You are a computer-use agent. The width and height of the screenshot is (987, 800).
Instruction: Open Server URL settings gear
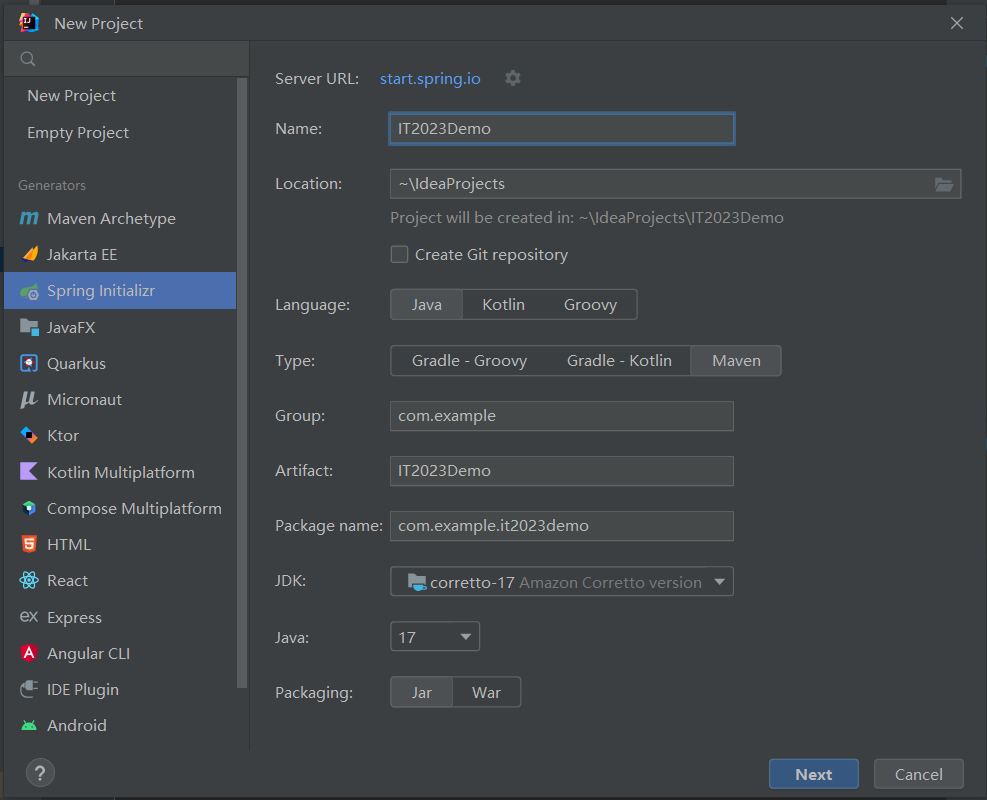pos(513,78)
